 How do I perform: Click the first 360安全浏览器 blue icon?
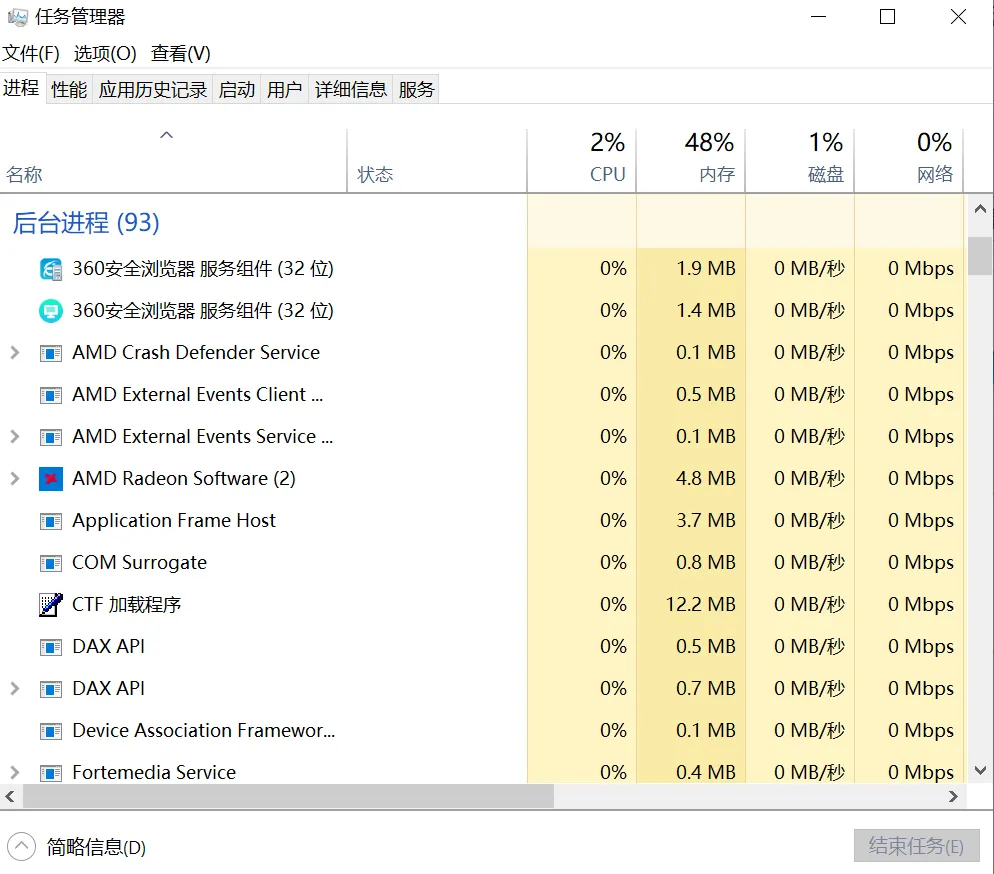[50, 269]
